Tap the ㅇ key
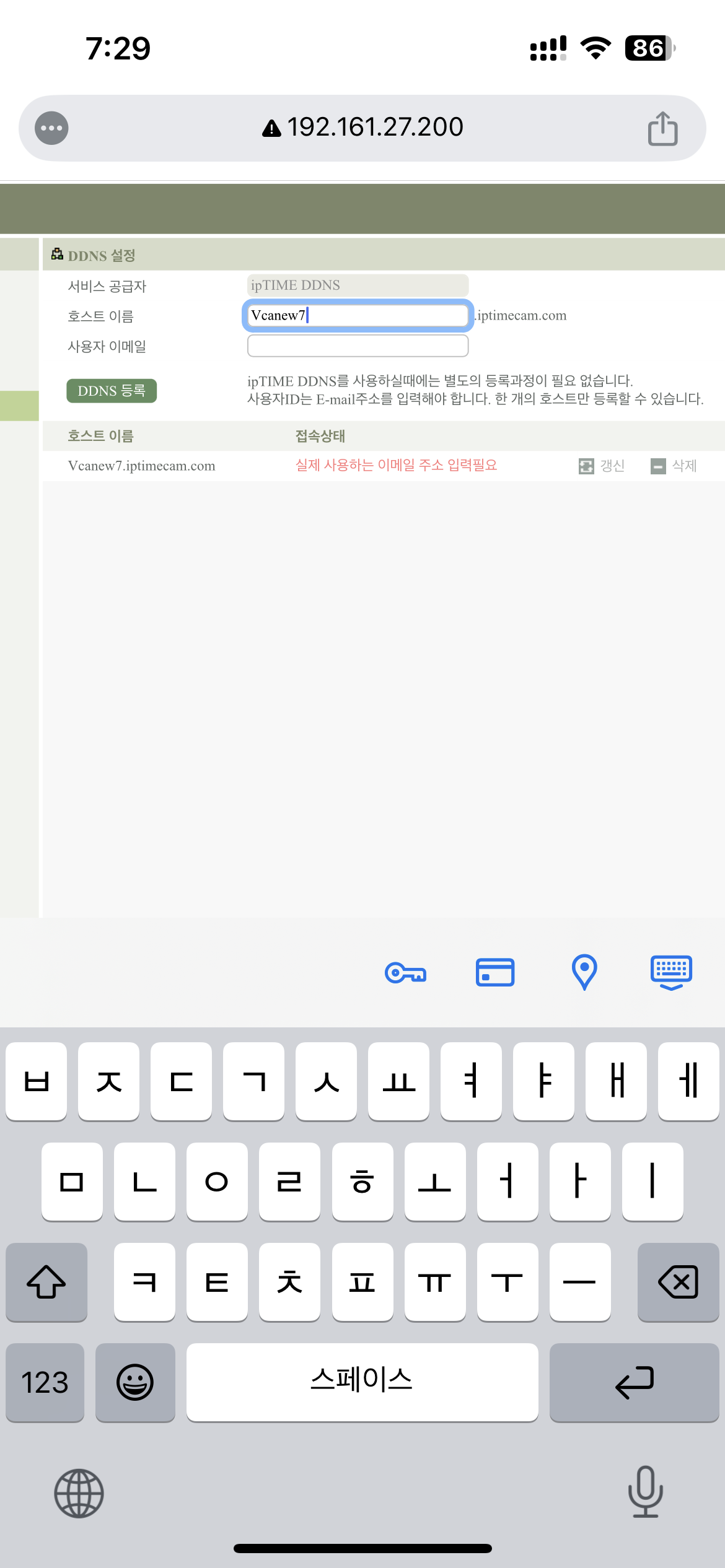The height and width of the screenshot is (1568, 725). [x=217, y=1182]
